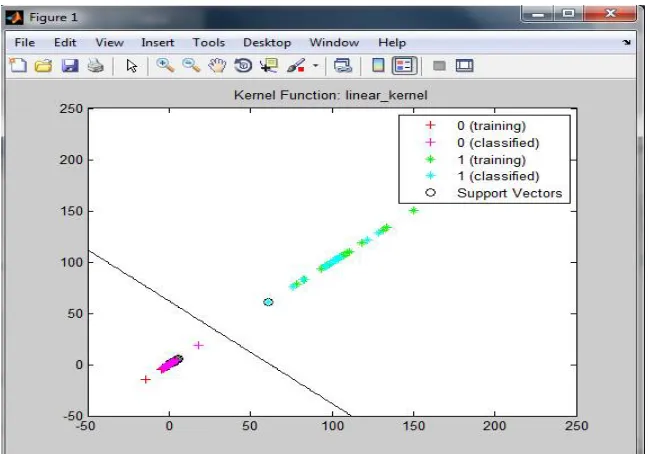Open the View menu
Viewport: 650px width, 454px height.
click(x=109, y=42)
